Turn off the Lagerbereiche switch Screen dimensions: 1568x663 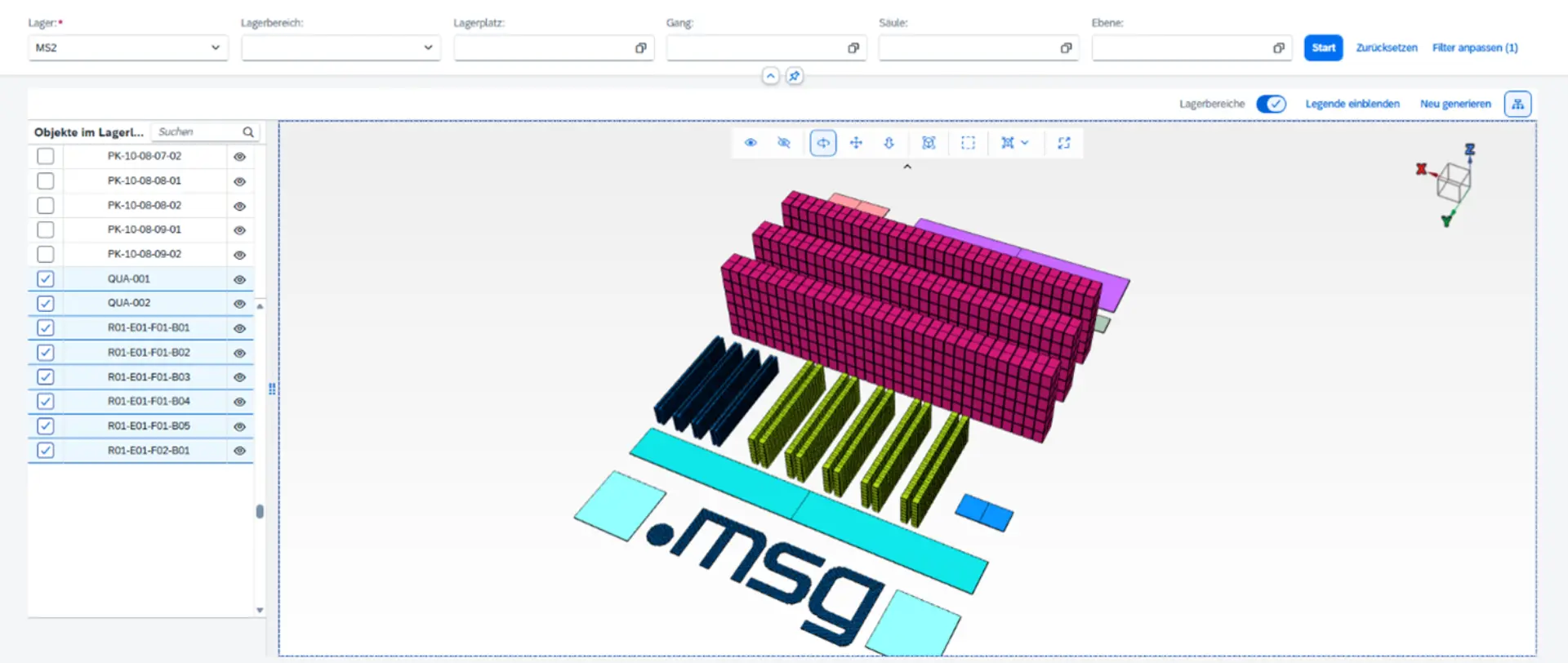pos(1271,104)
